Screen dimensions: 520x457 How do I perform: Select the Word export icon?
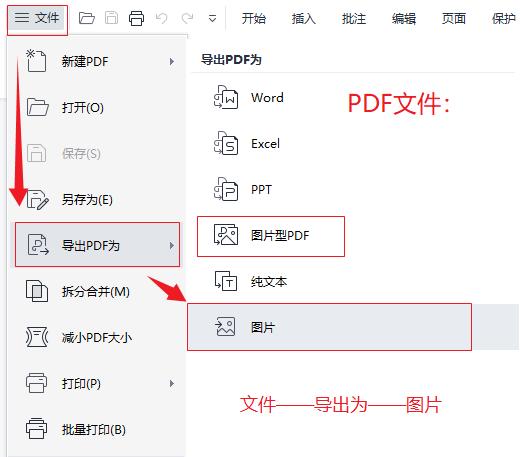(226, 97)
